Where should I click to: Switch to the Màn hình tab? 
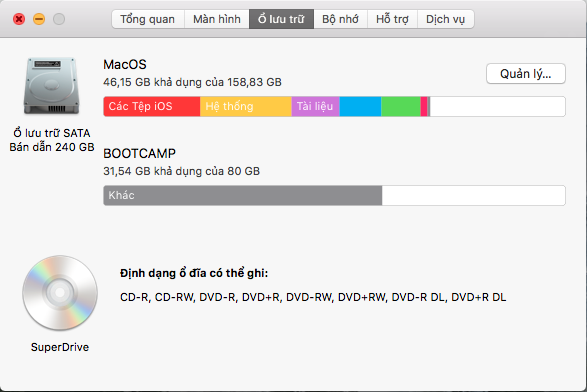[217, 19]
